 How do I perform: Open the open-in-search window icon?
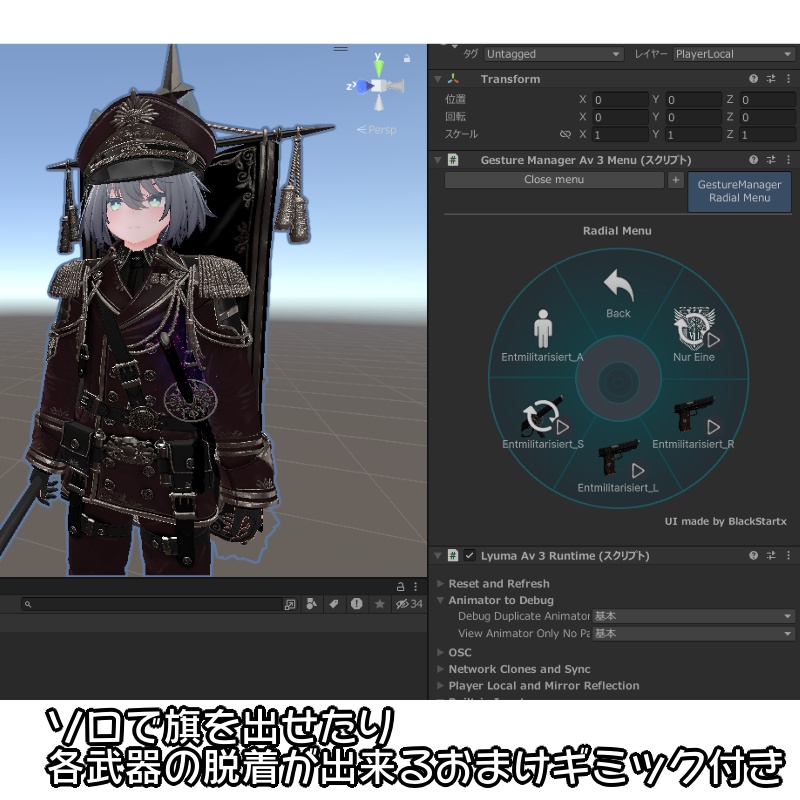coord(290,605)
